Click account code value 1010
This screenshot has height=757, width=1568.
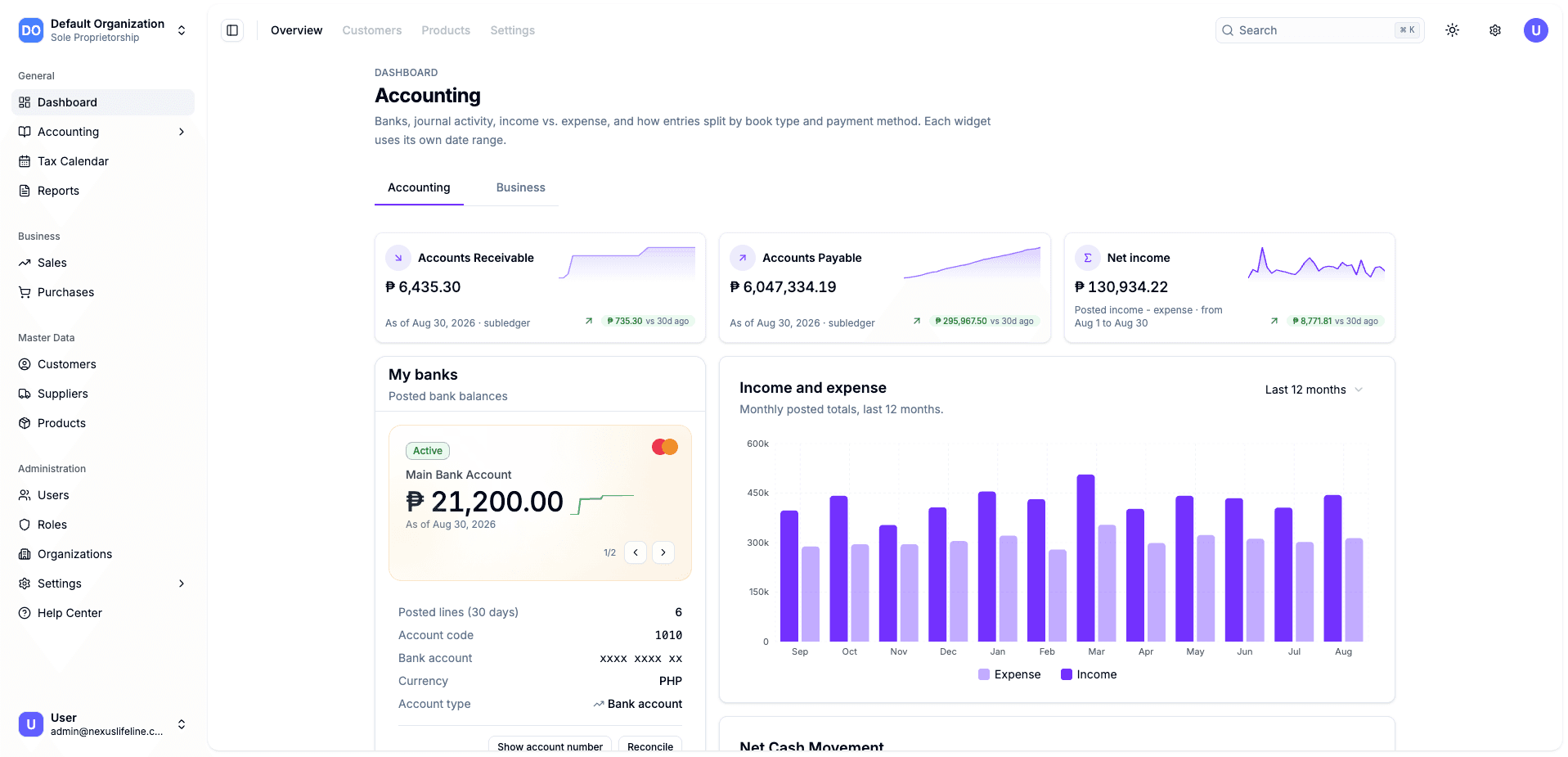[668, 635]
